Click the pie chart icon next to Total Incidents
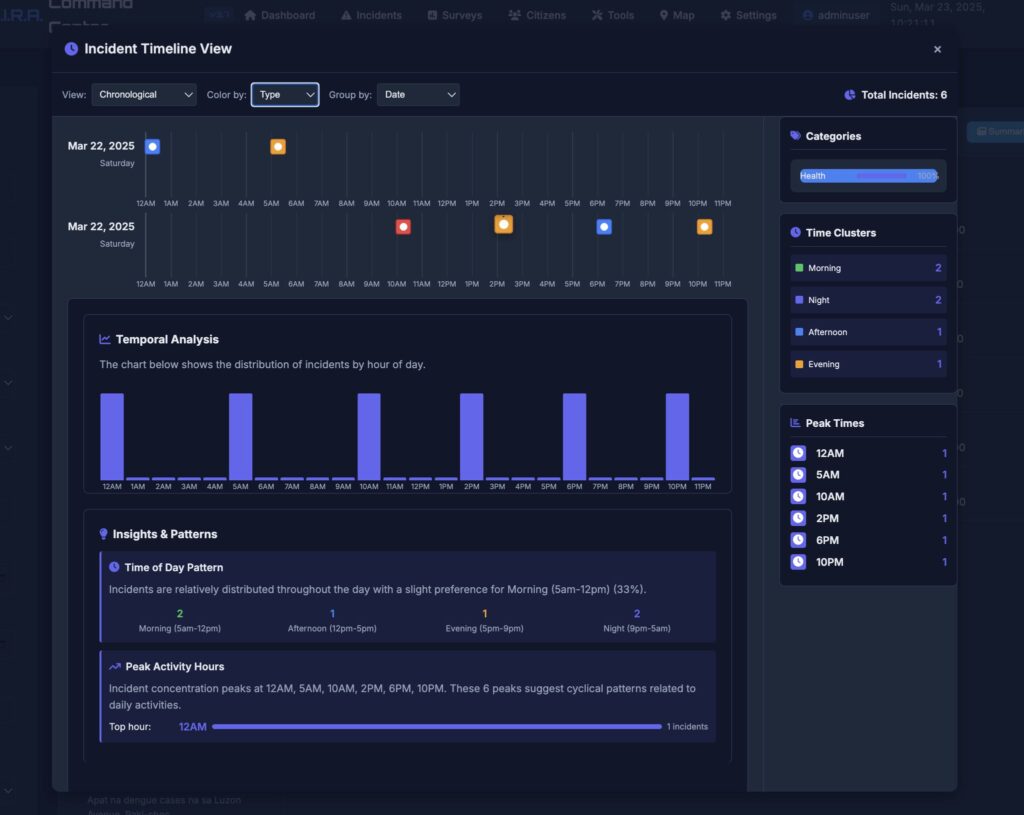This screenshot has width=1024, height=815. click(850, 95)
